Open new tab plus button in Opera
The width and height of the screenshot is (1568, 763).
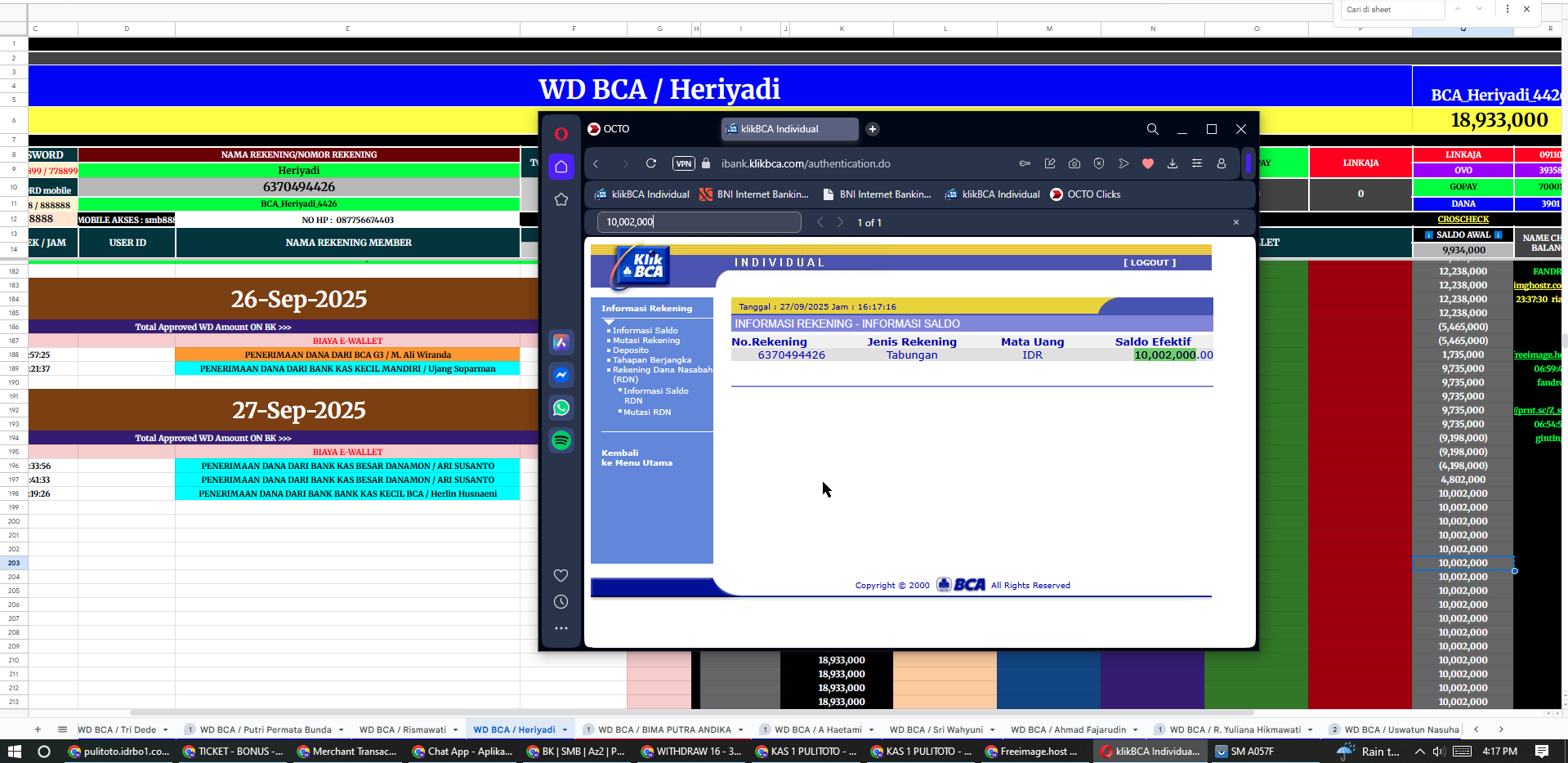click(873, 129)
